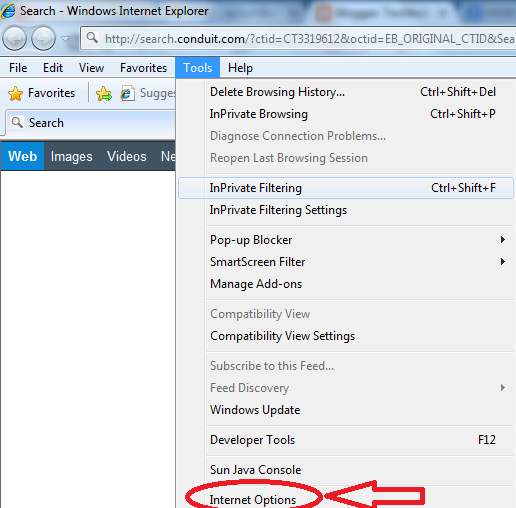
Task: Expand the SmartScreen Filter submenu
Action: tap(346, 262)
